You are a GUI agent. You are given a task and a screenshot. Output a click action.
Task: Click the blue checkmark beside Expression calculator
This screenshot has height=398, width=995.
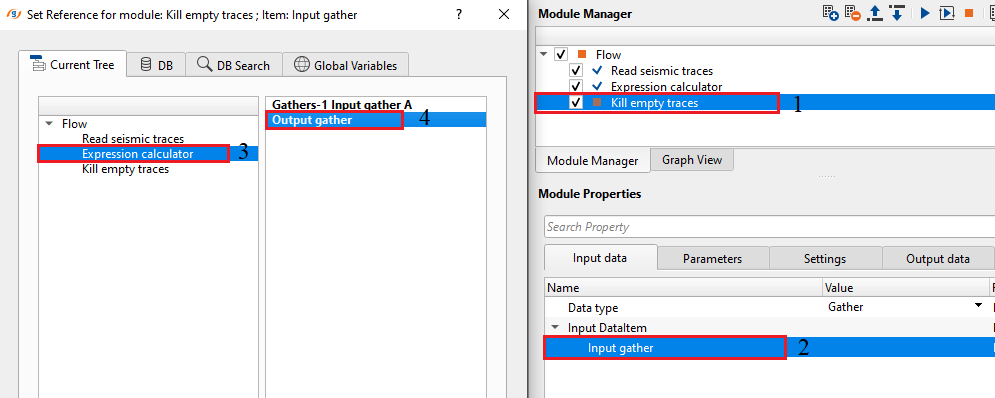[x=597, y=86]
